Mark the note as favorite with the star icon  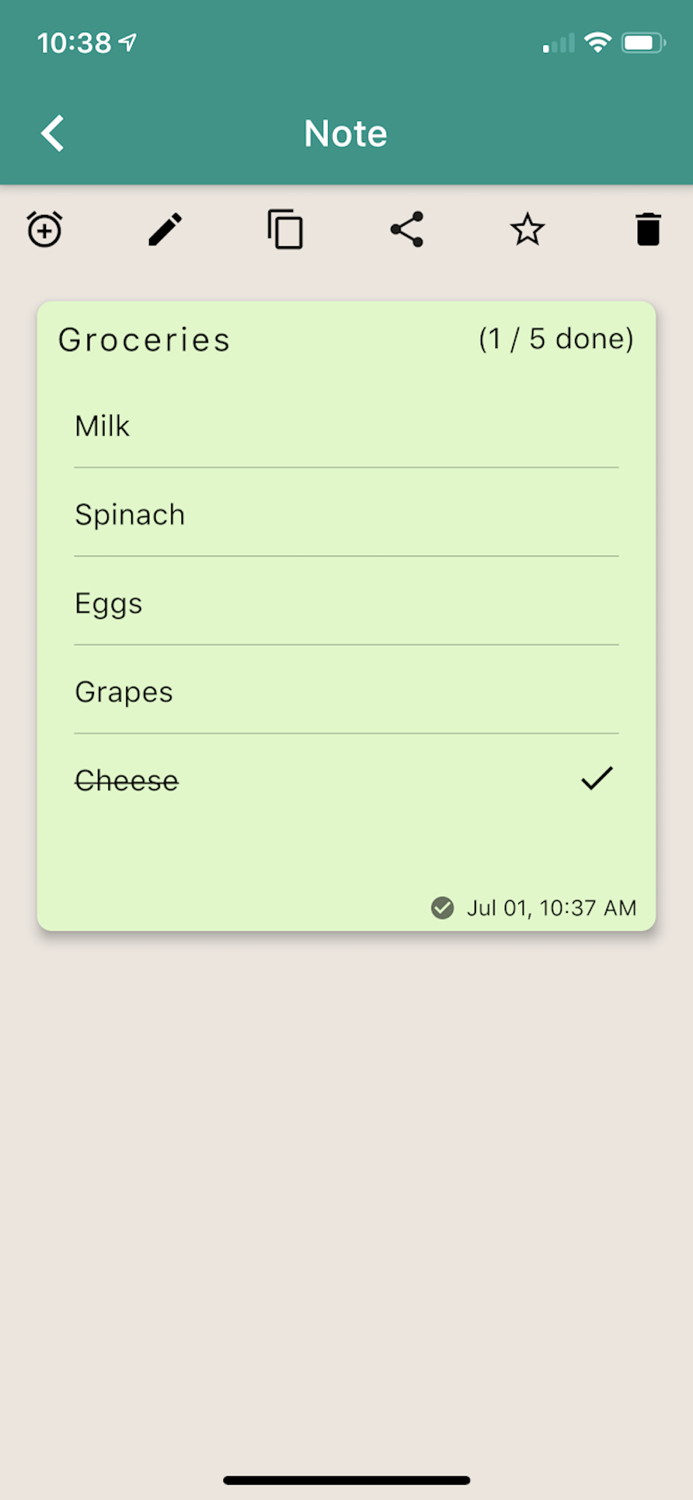(x=527, y=230)
